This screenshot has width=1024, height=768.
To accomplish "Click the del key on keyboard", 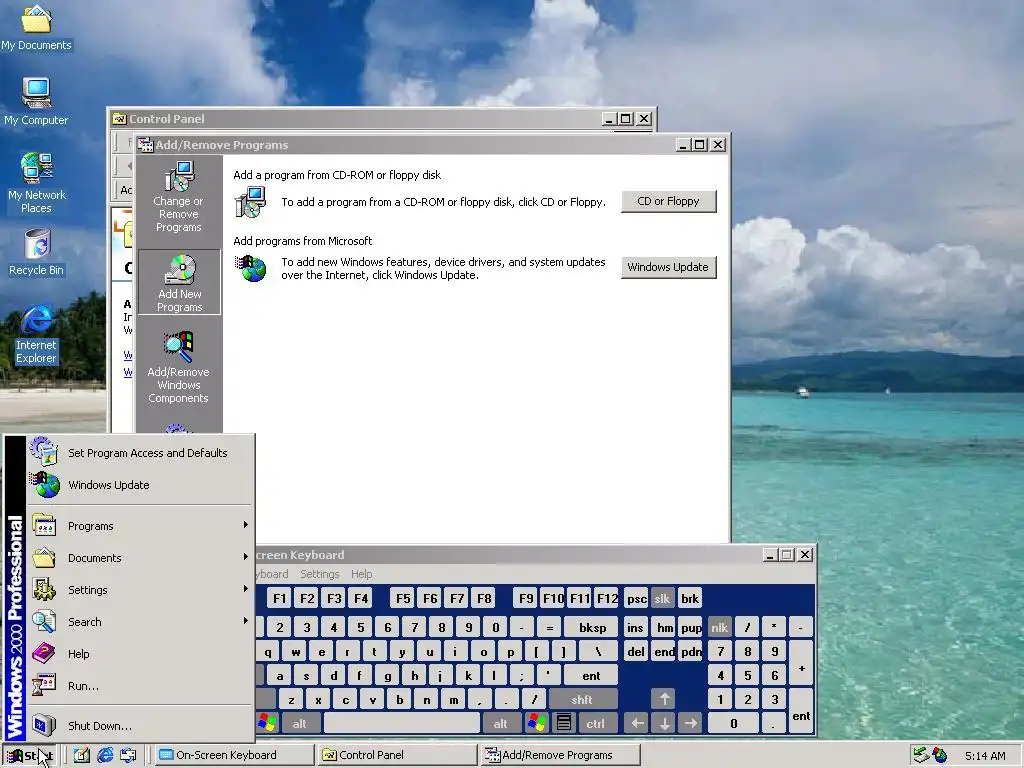I will tap(635, 652).
